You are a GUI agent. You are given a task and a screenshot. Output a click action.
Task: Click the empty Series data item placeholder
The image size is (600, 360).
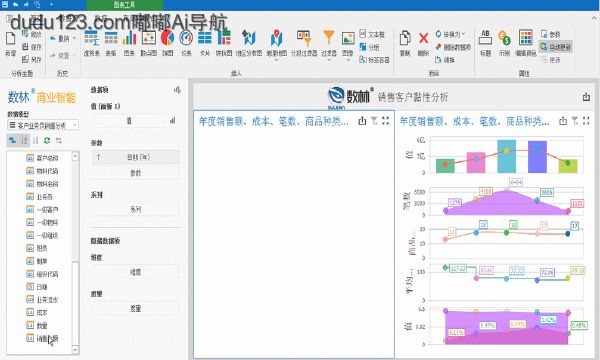[x=135, y=209]
